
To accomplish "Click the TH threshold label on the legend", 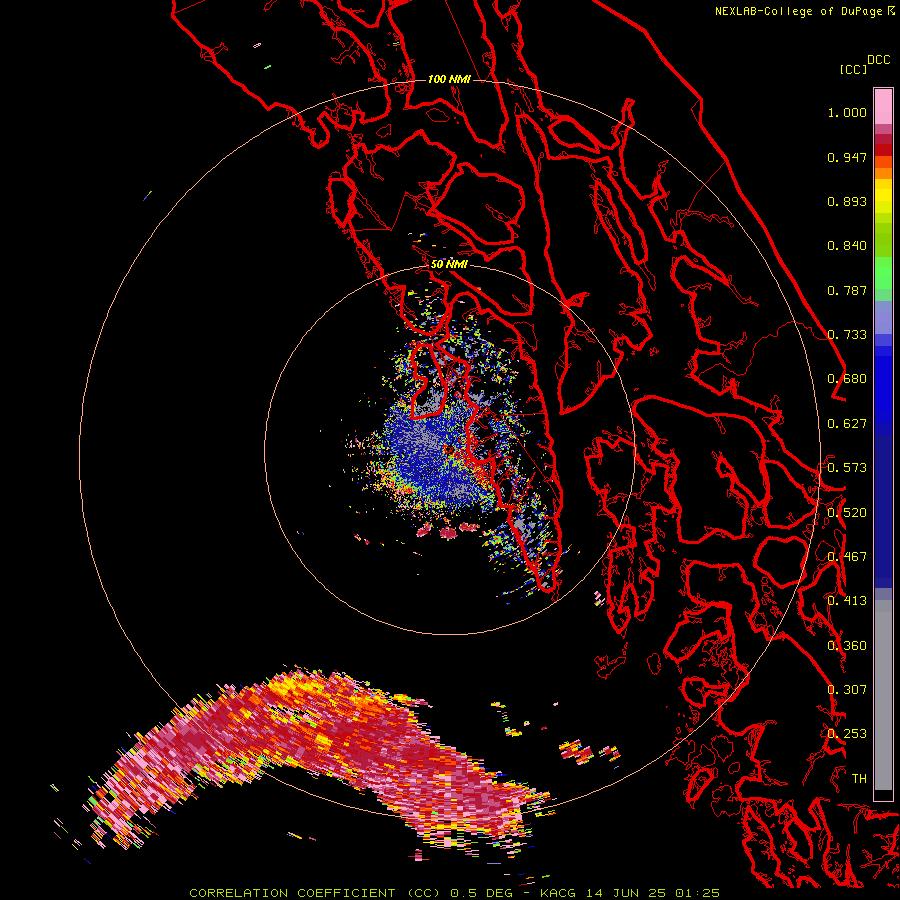I will [x=859, y=779].
